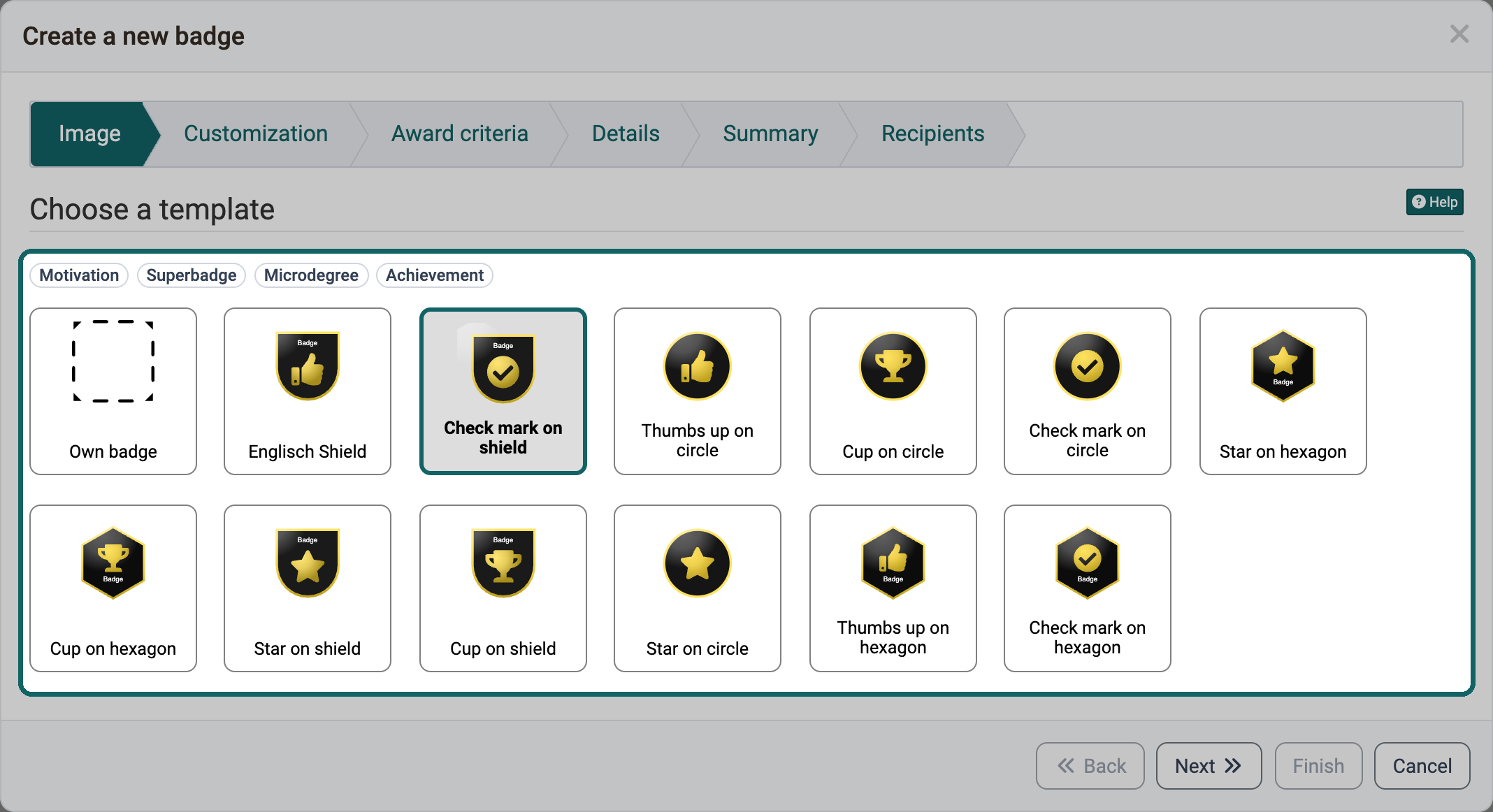
Task: Filter templates by Achievement tag
Action: pos(435,275)
